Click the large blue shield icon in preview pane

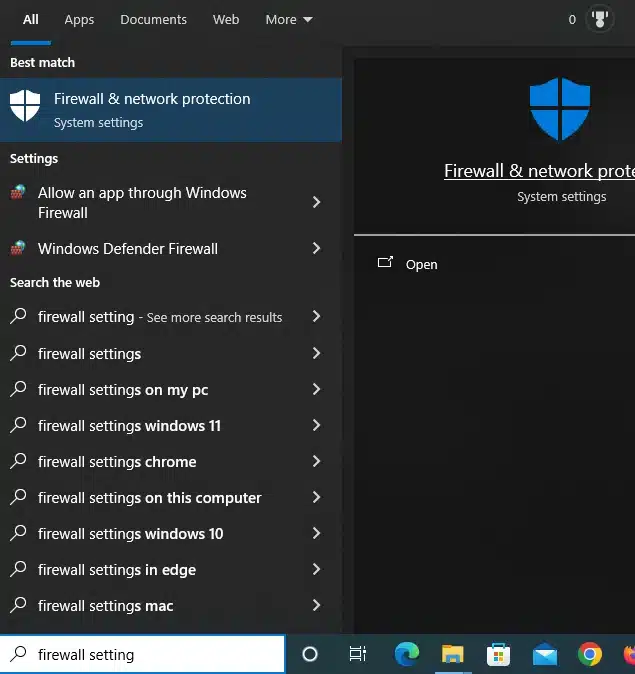click(x=560, y=109)
